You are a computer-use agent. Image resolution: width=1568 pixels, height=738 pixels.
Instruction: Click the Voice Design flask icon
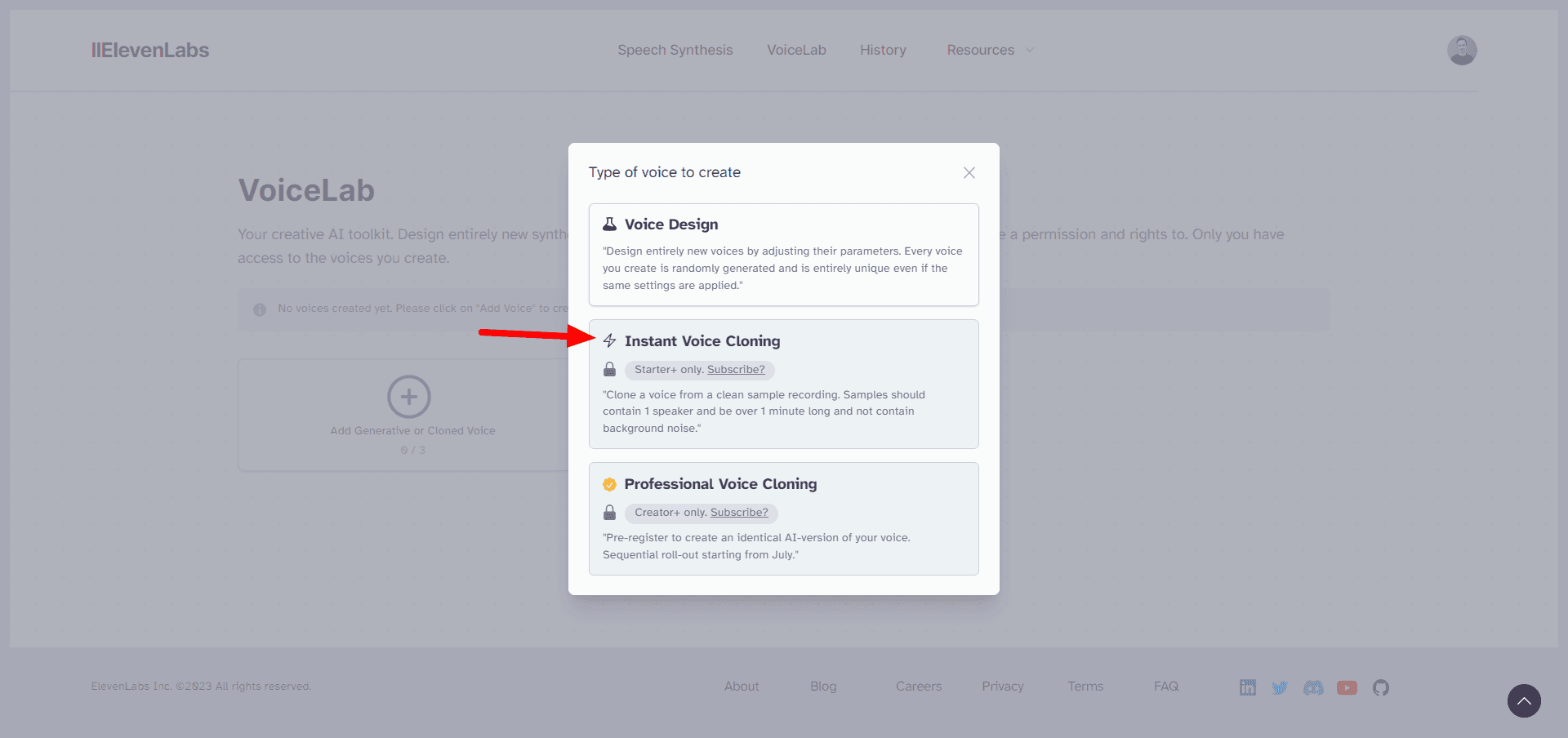click(609, 224)
